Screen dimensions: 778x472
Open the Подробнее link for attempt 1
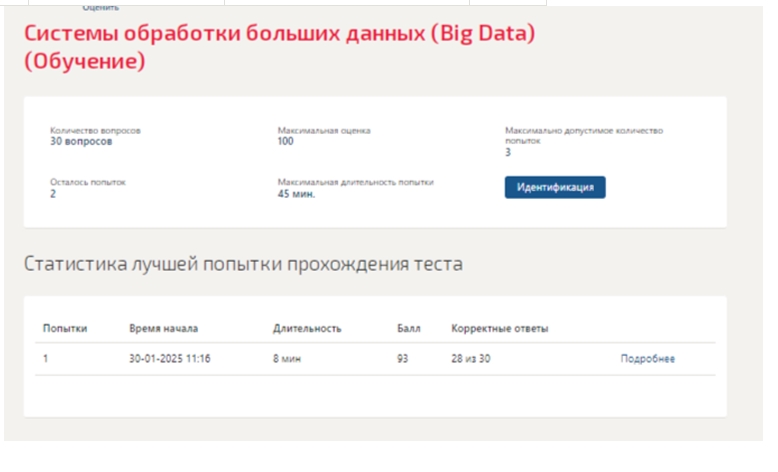click(647, 358)
